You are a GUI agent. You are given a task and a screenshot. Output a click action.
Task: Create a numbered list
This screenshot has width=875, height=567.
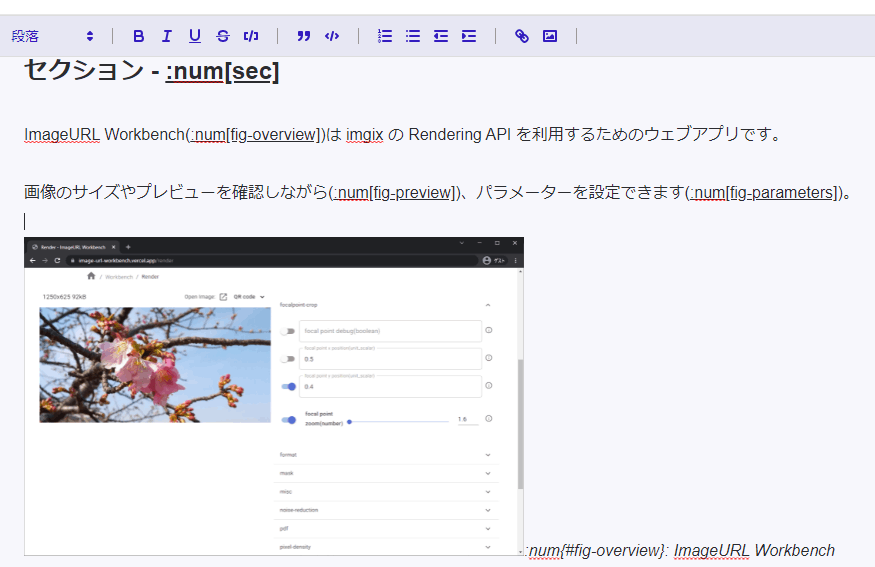384,36
